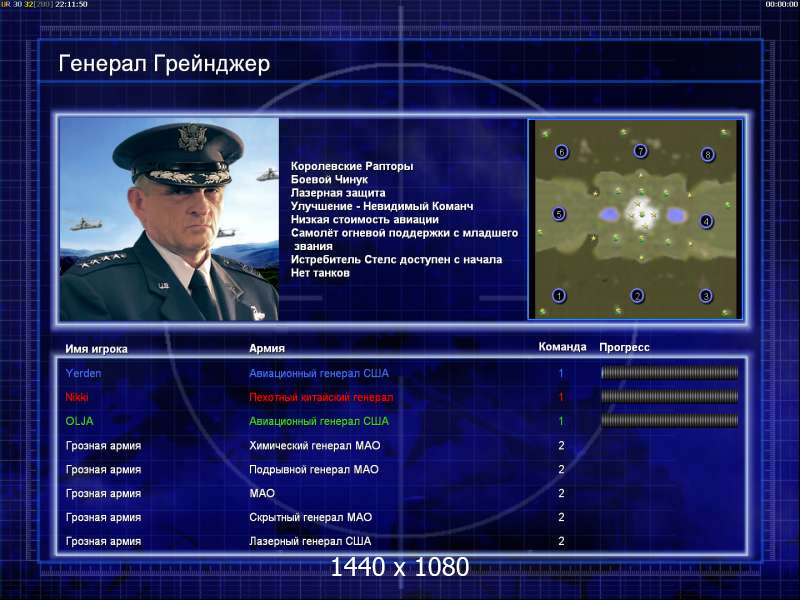Click the 'Боевой Чинук' feature line
Image resolution: width=800 pixels, height=600 pixels.
(329, 180)
